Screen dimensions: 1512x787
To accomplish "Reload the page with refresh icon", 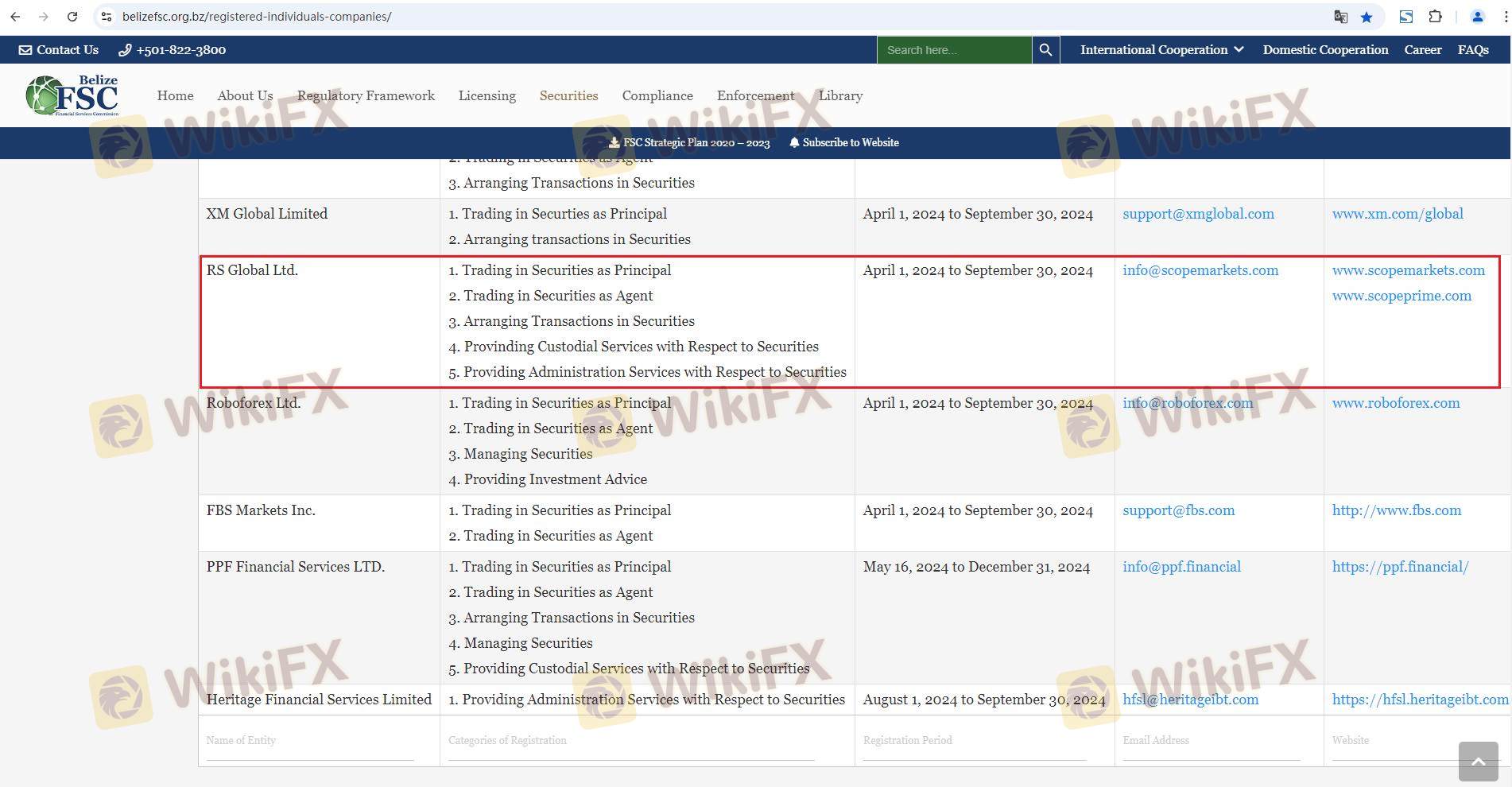I will coord(72,17).
